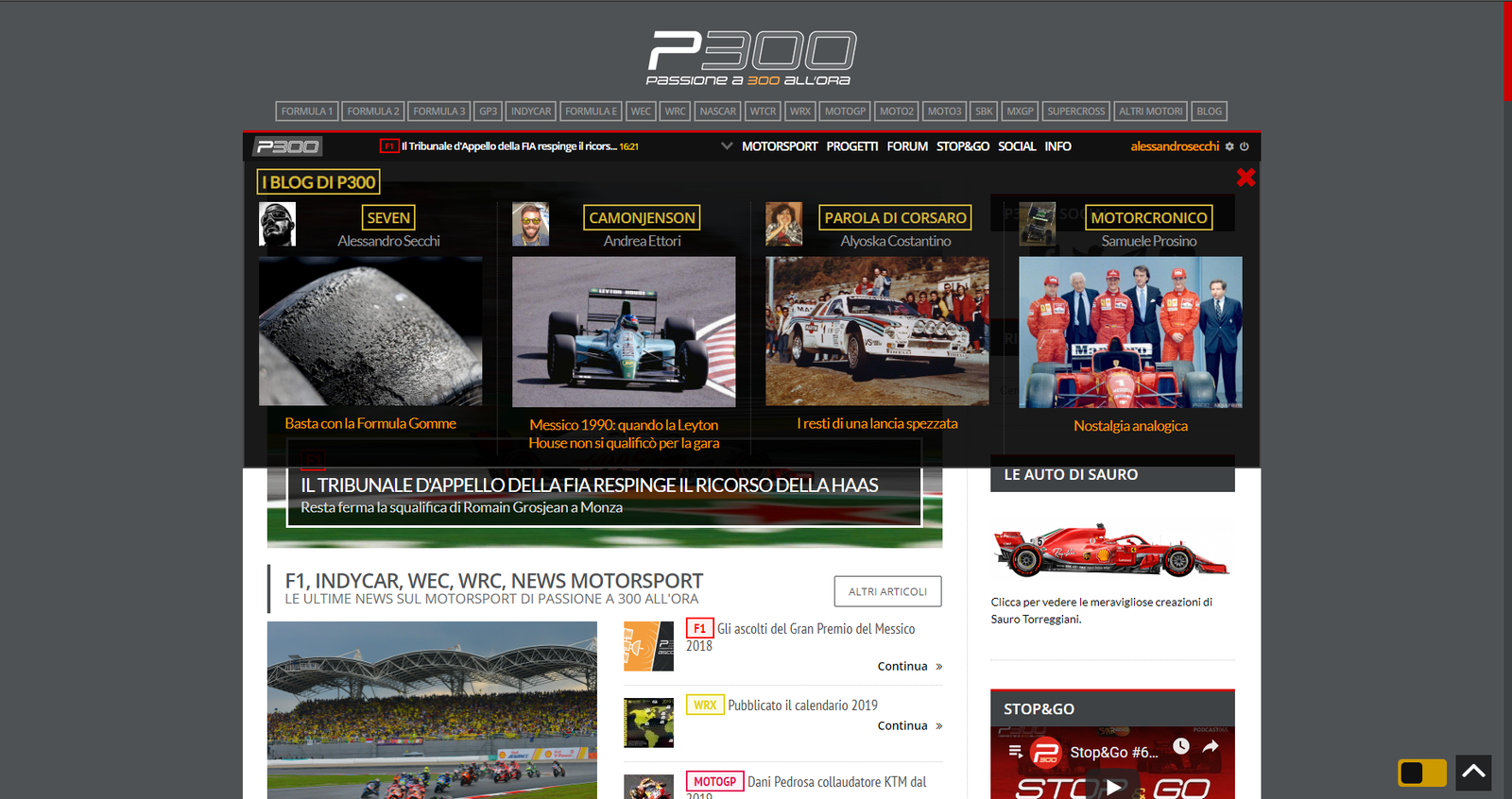Viewport: 1512px width, 799px height.
Task: Close the blog overlay with red X
Action: [x=1246, y=178]
